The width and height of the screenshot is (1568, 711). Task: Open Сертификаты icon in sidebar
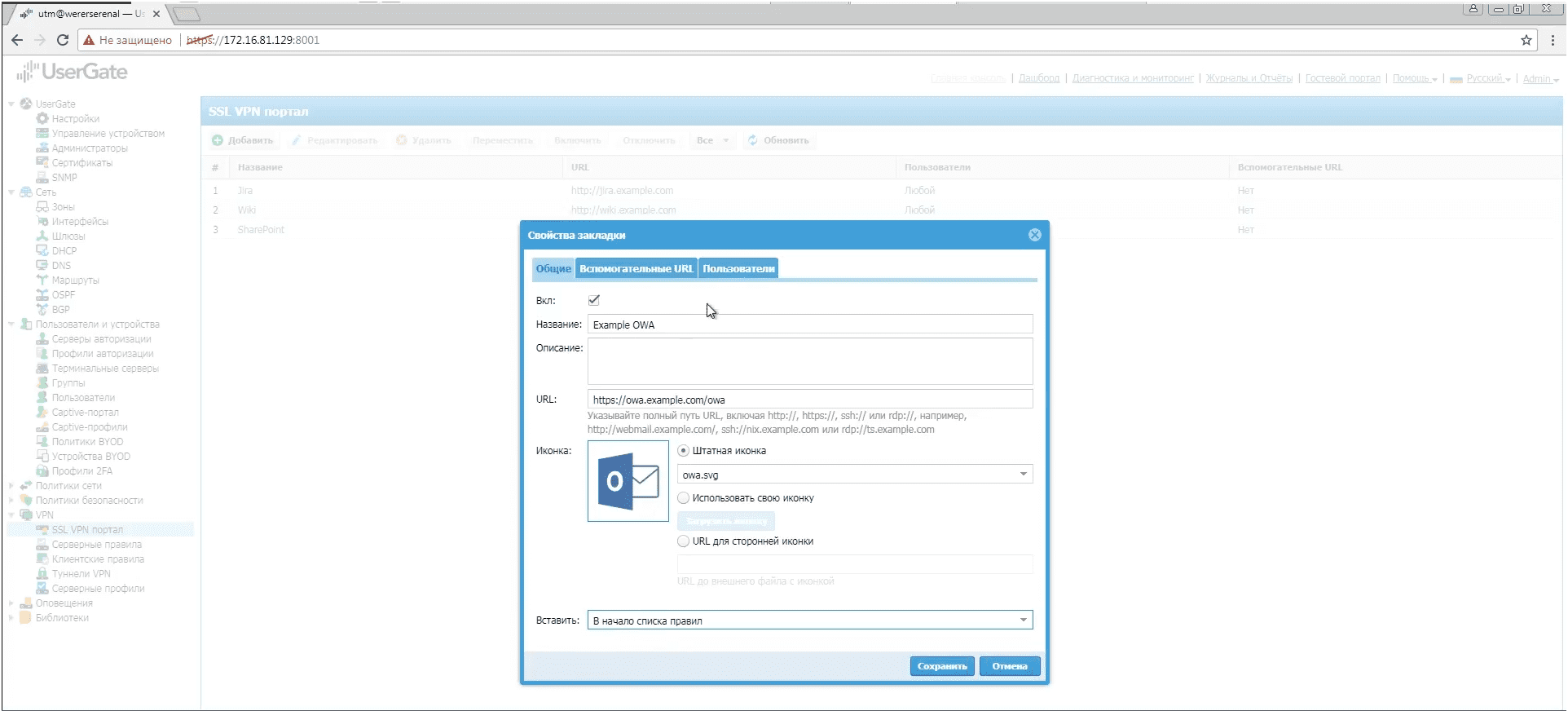click(42, 163)
